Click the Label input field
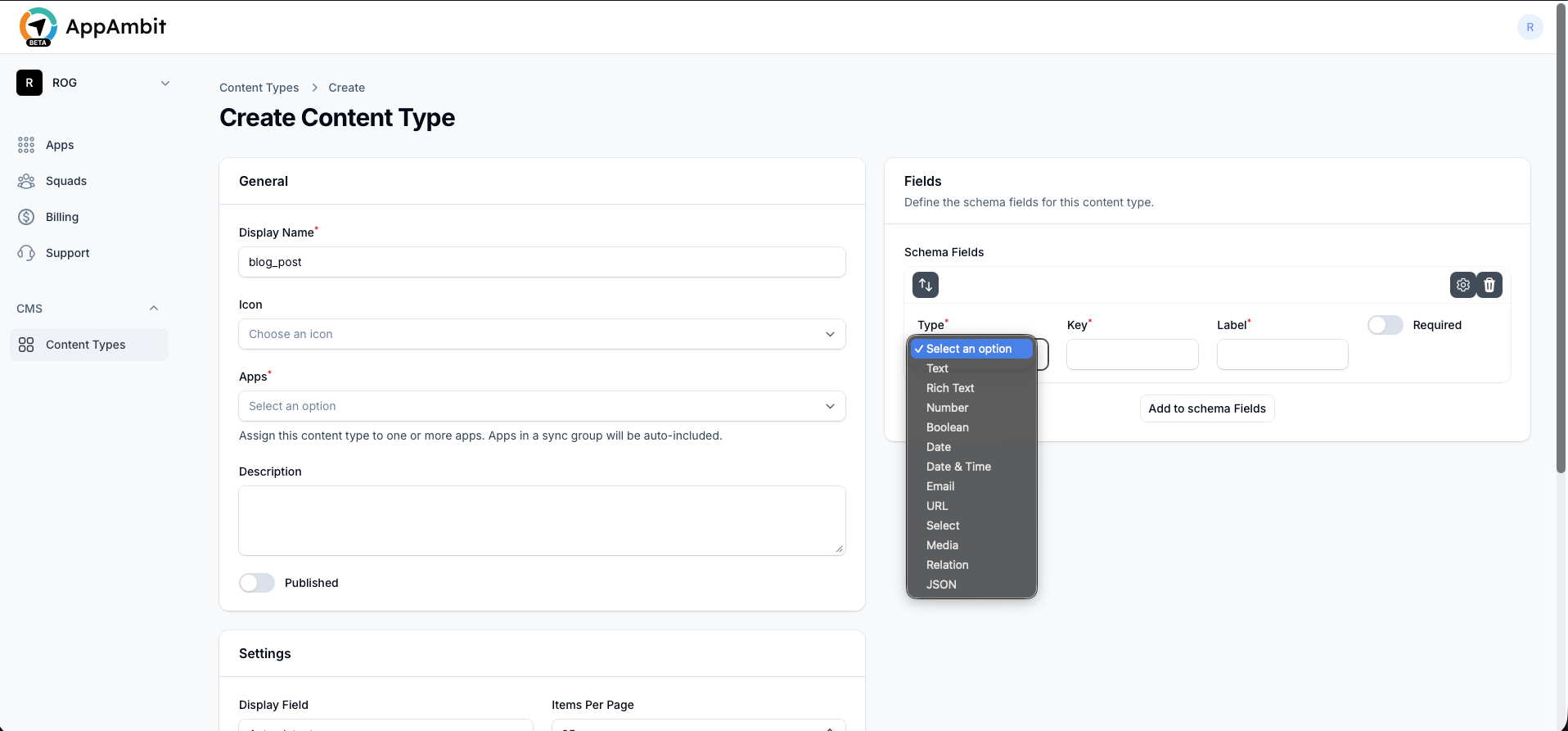The height and width of the screenshot is (731, 1568). point(1282,354)
